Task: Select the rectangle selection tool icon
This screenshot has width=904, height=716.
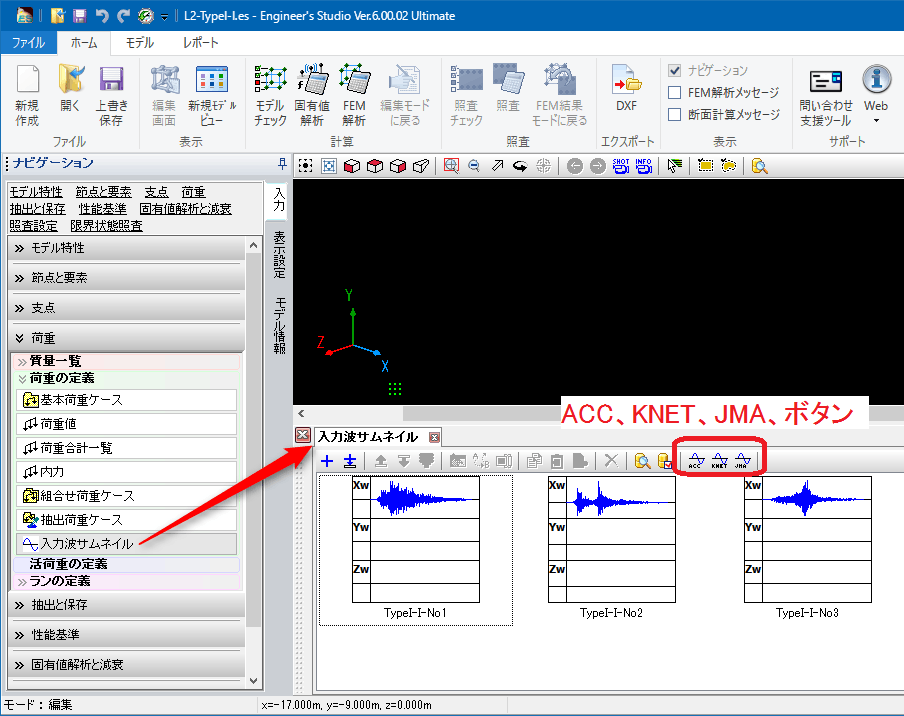Action: click(705, 166)
